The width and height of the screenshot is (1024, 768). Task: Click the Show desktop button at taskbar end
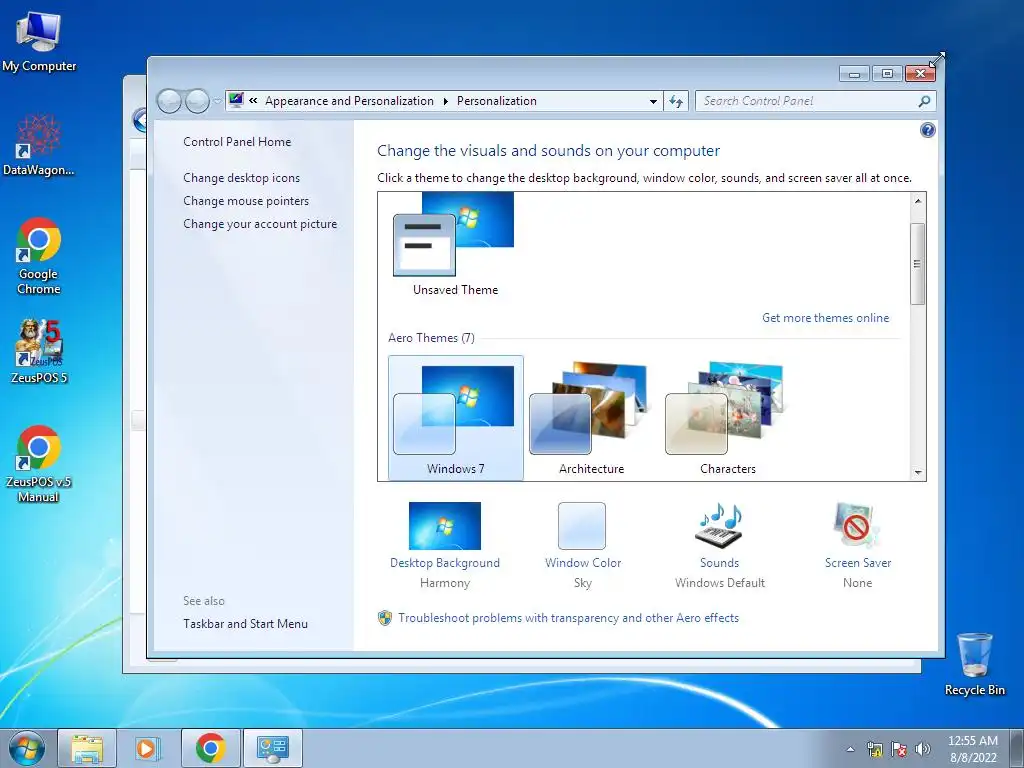point(1017,748)
